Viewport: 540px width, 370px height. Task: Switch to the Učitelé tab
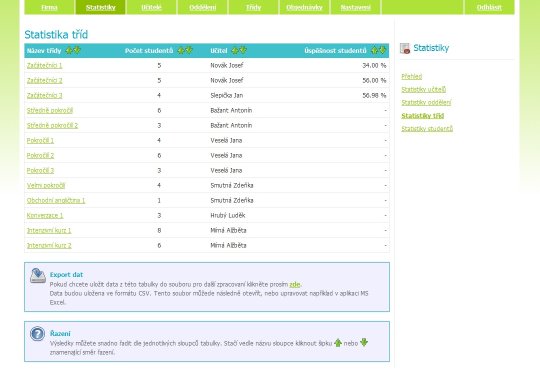tap(152, 7)
